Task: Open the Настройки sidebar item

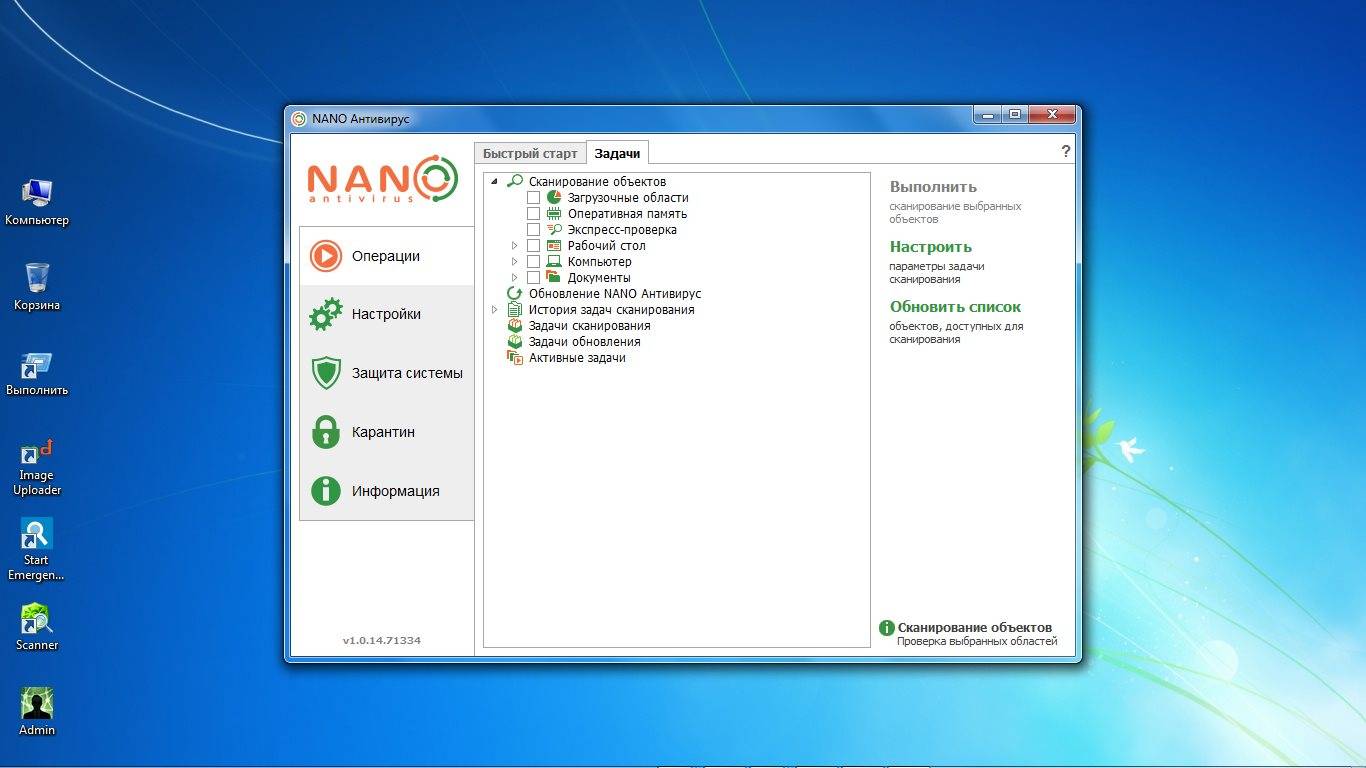Action: click(386, 314)
